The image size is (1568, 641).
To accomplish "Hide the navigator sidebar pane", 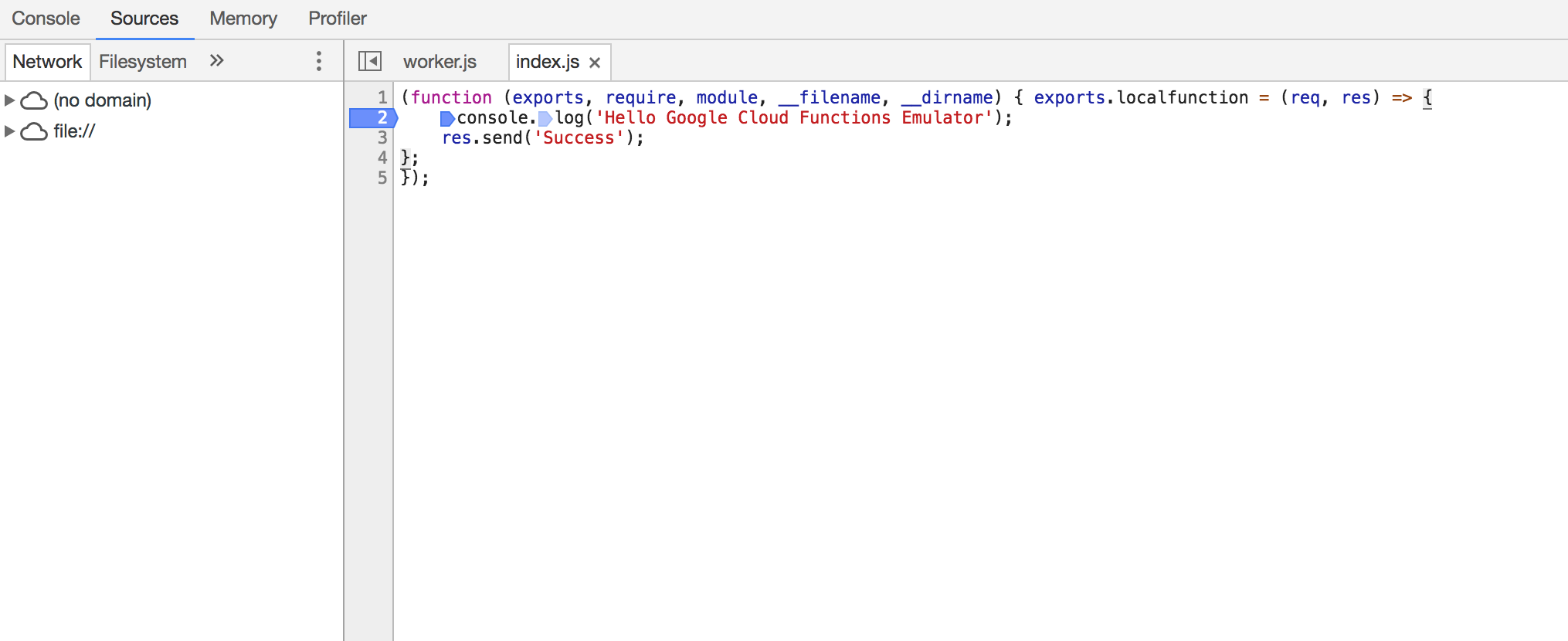I will tap(370, 61).
